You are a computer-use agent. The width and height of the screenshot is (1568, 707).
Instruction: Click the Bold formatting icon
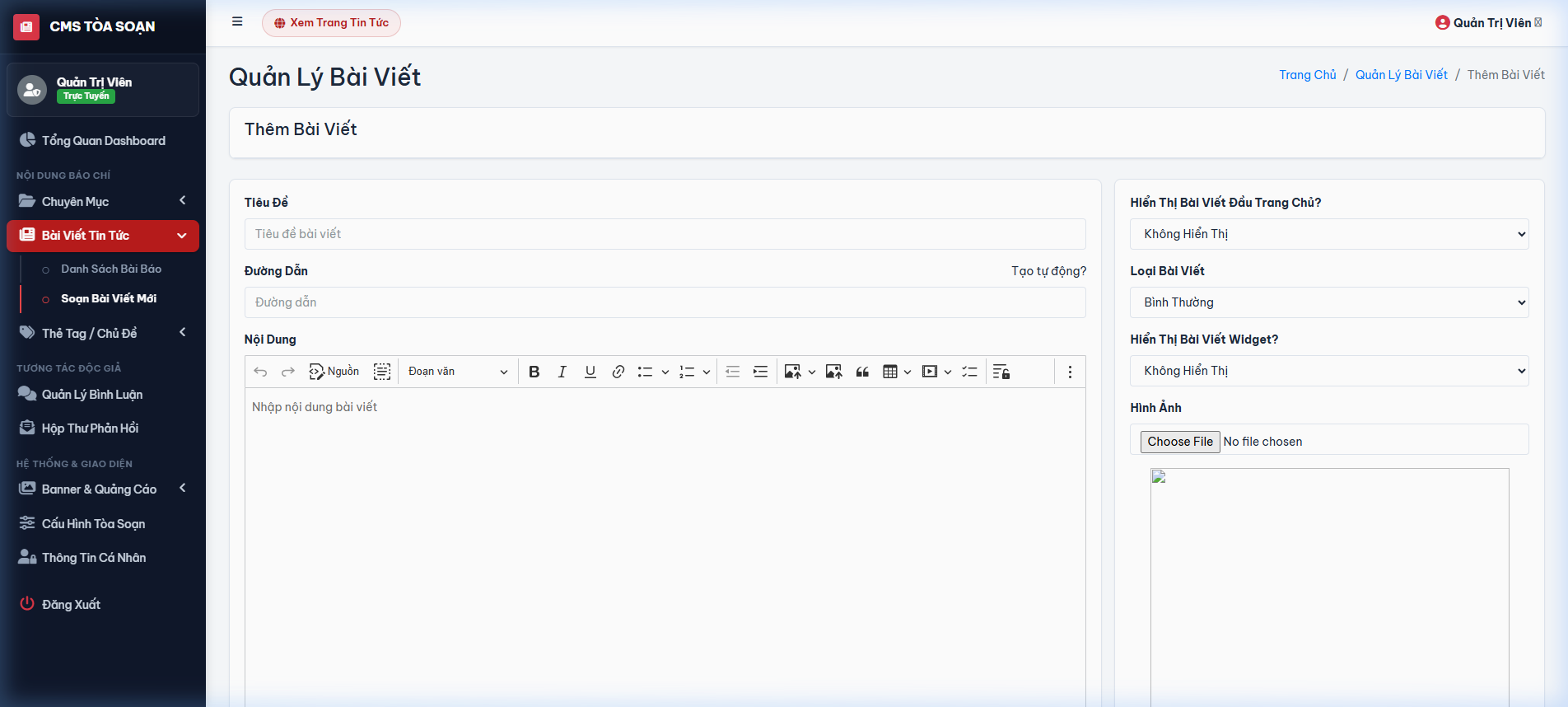click(x=534, y=372)
